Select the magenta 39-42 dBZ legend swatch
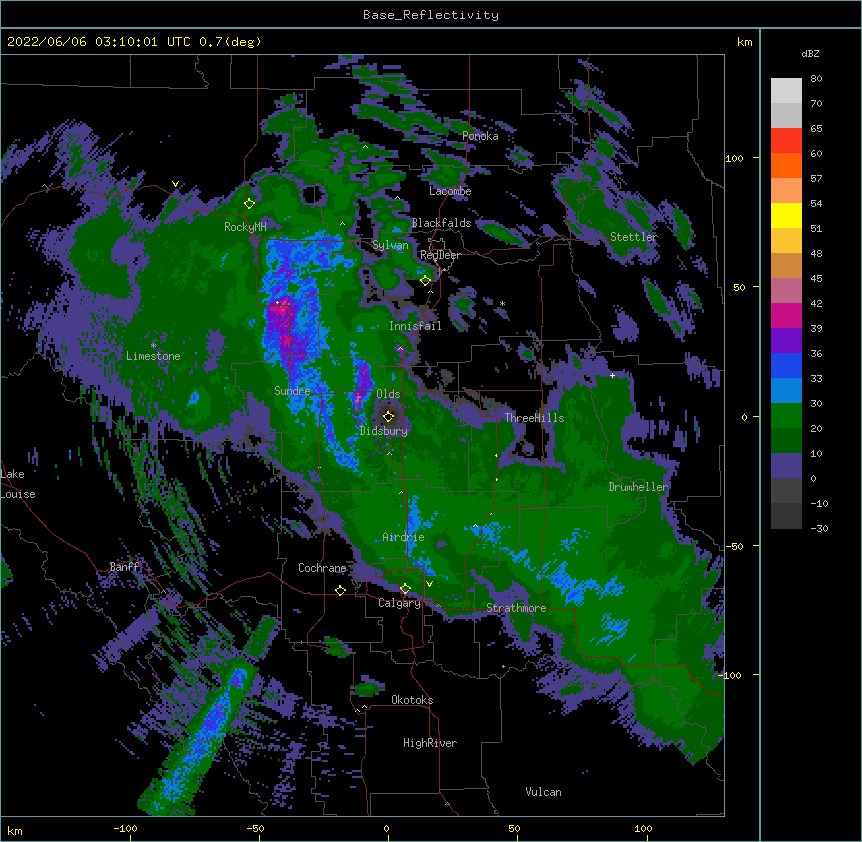Screen dimensions: 862x842 pyautogui.click(x=786, y=315)
